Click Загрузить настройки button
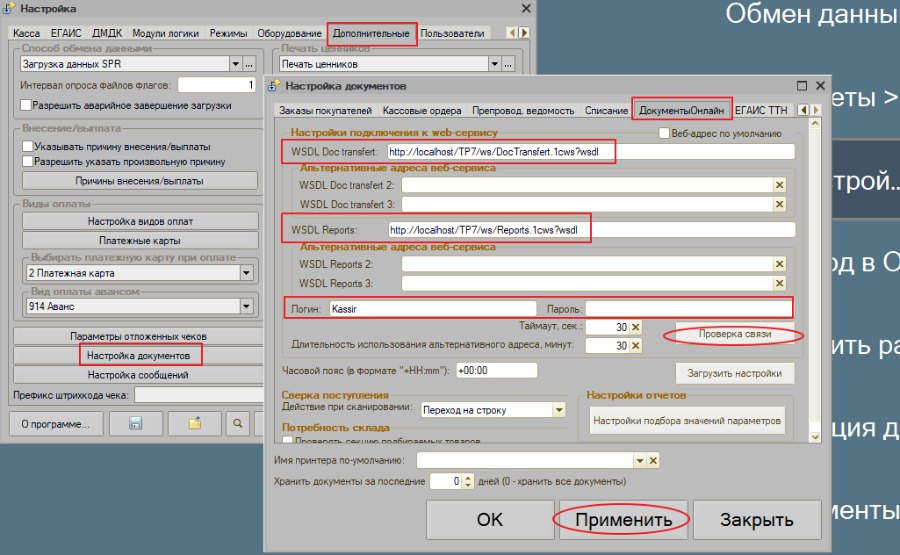The image size is (900, 555). pyautogui.click(x=735, y=373)
